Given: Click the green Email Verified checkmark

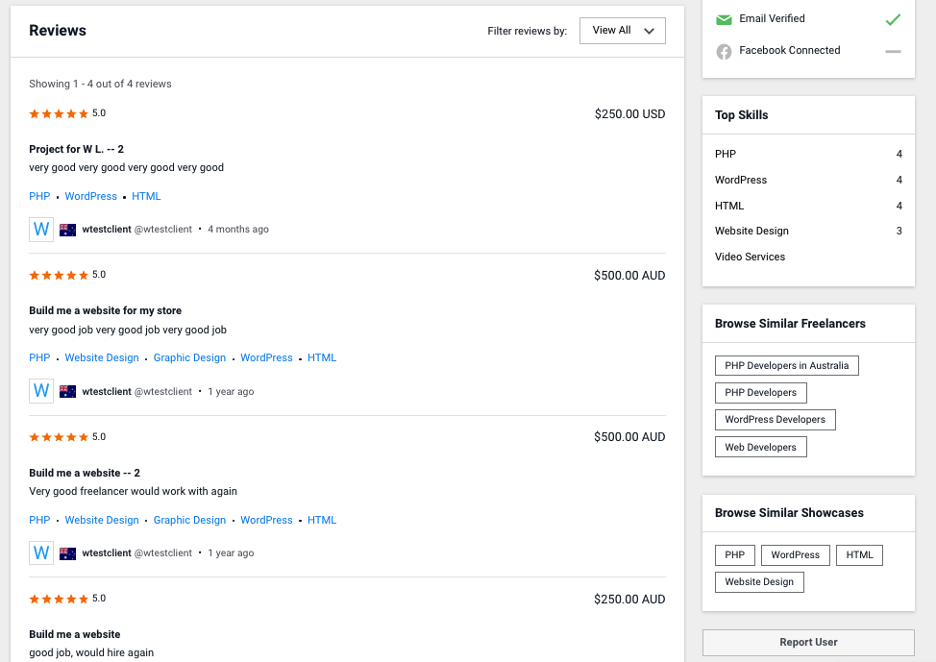Looking at the screenshot, I should 893,19.
